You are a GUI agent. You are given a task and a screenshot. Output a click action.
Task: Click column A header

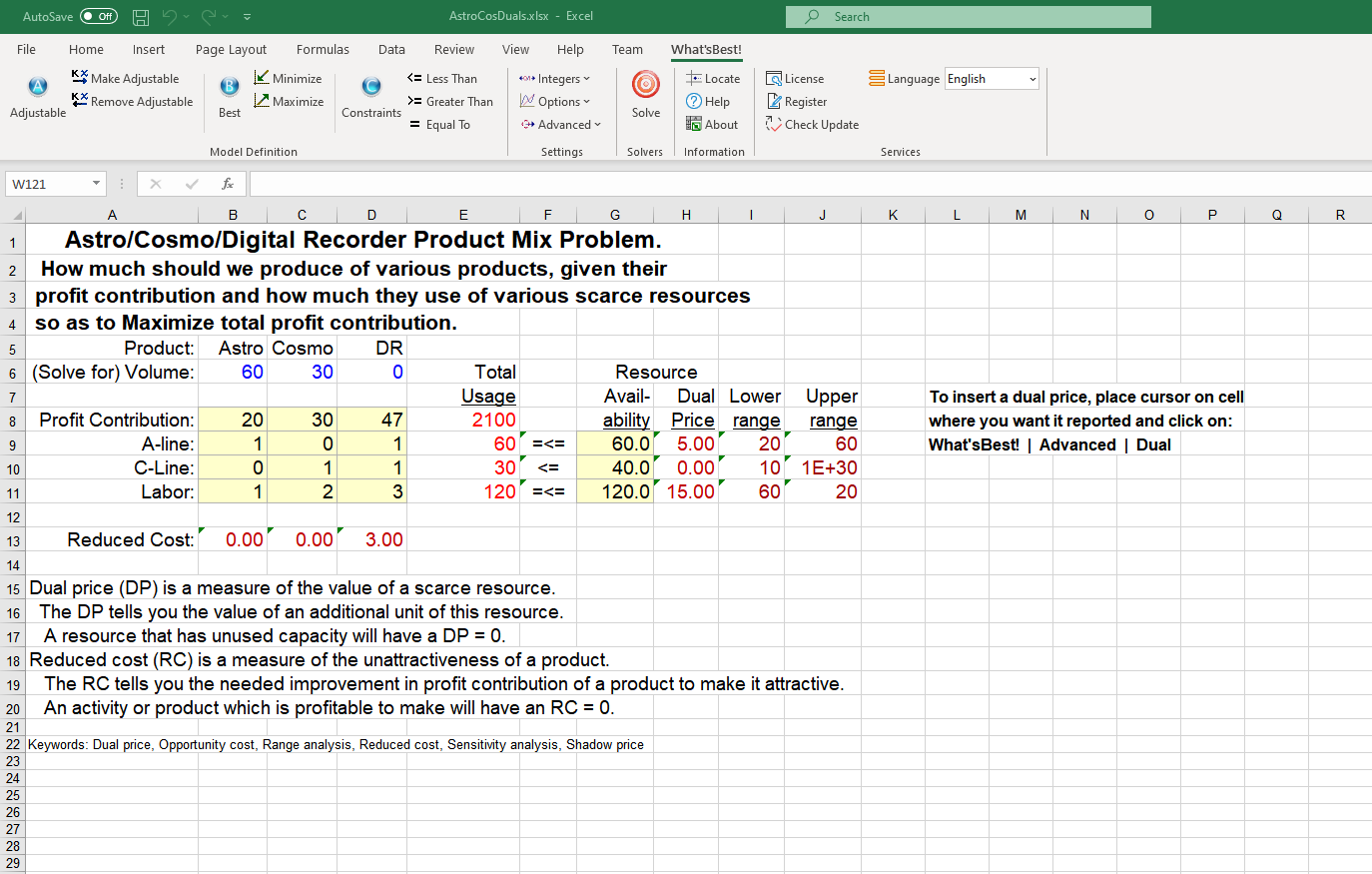pos(112,215)
